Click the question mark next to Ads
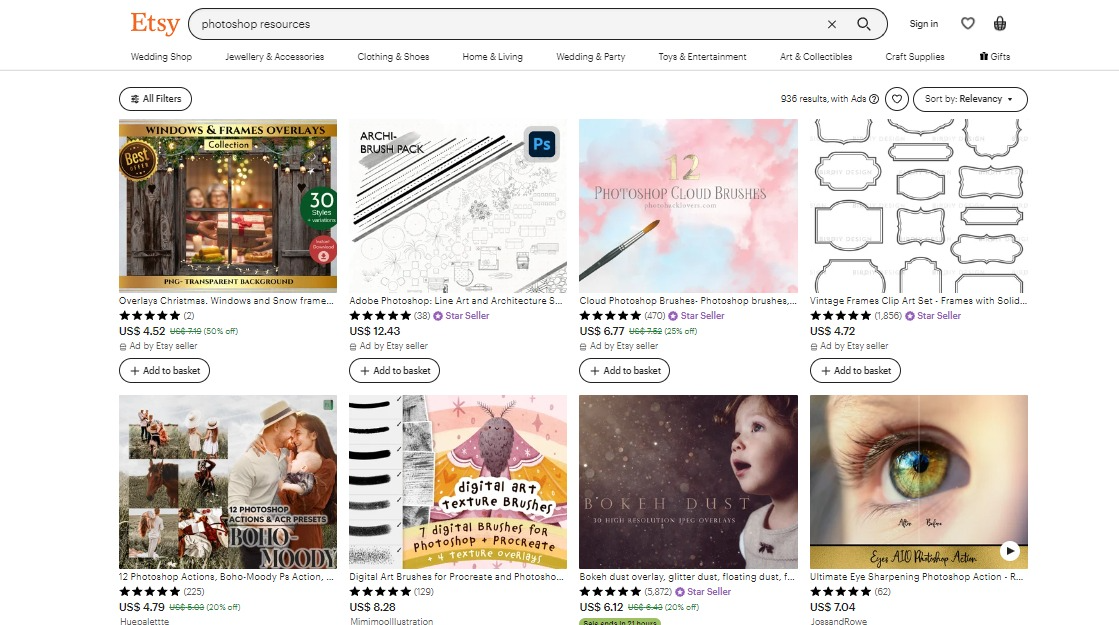Image resolution: width=1119 pixels, height=625 pixels. [x=874, y=99]
